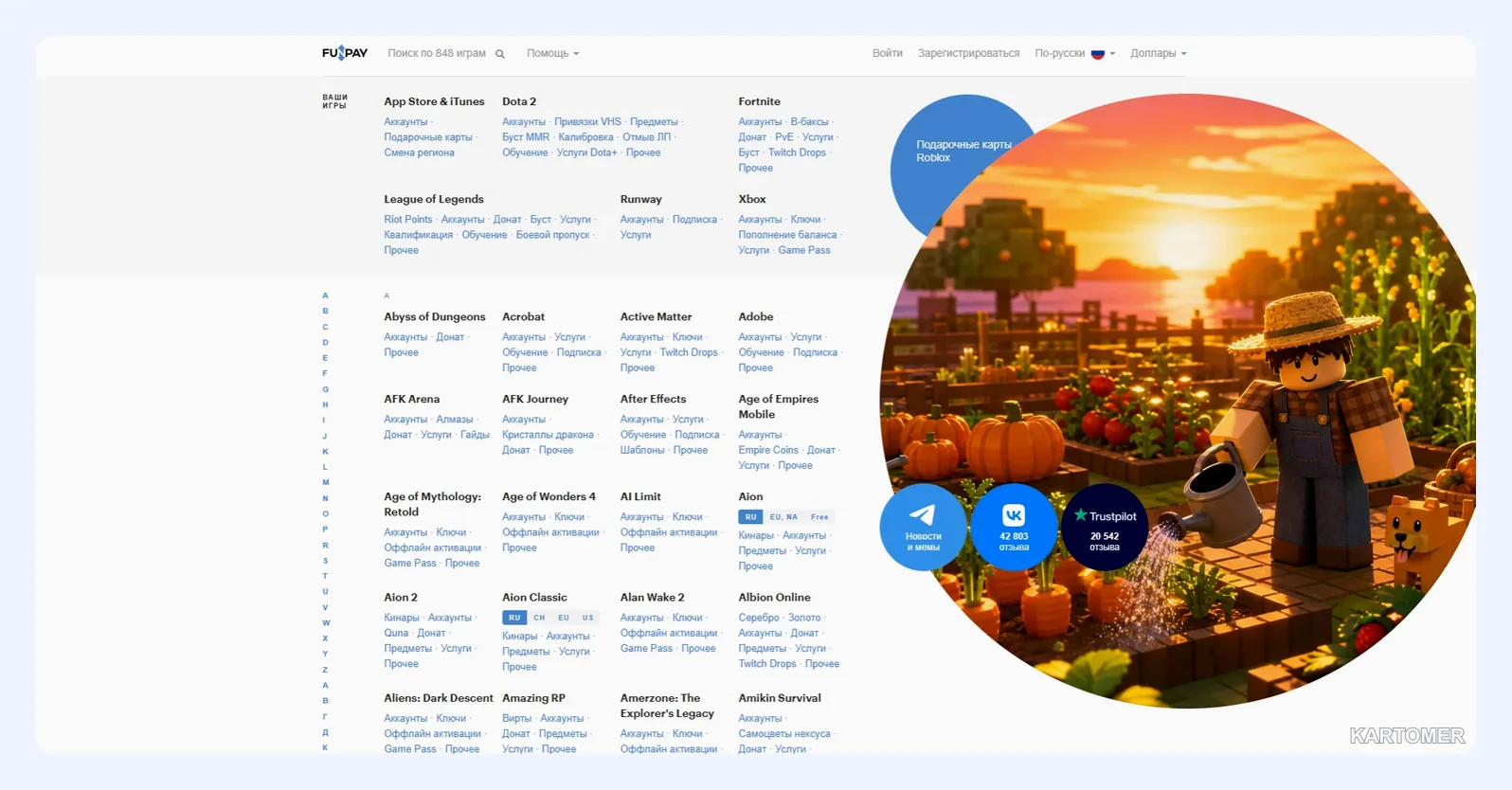
Task: Select the EU tab under Aion Classic
Action: point(564,618)
